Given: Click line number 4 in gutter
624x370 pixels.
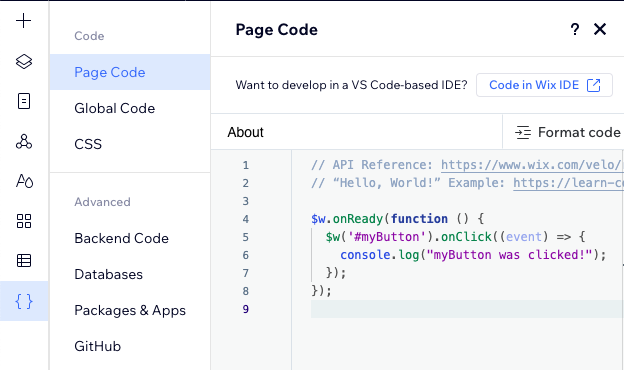Looking at the screenshot, I should click(246, 219).
